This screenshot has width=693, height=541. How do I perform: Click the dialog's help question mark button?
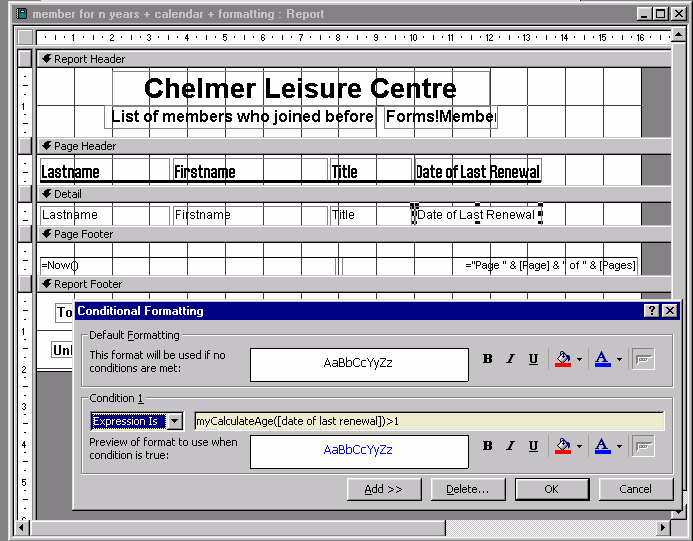(652, 311)
